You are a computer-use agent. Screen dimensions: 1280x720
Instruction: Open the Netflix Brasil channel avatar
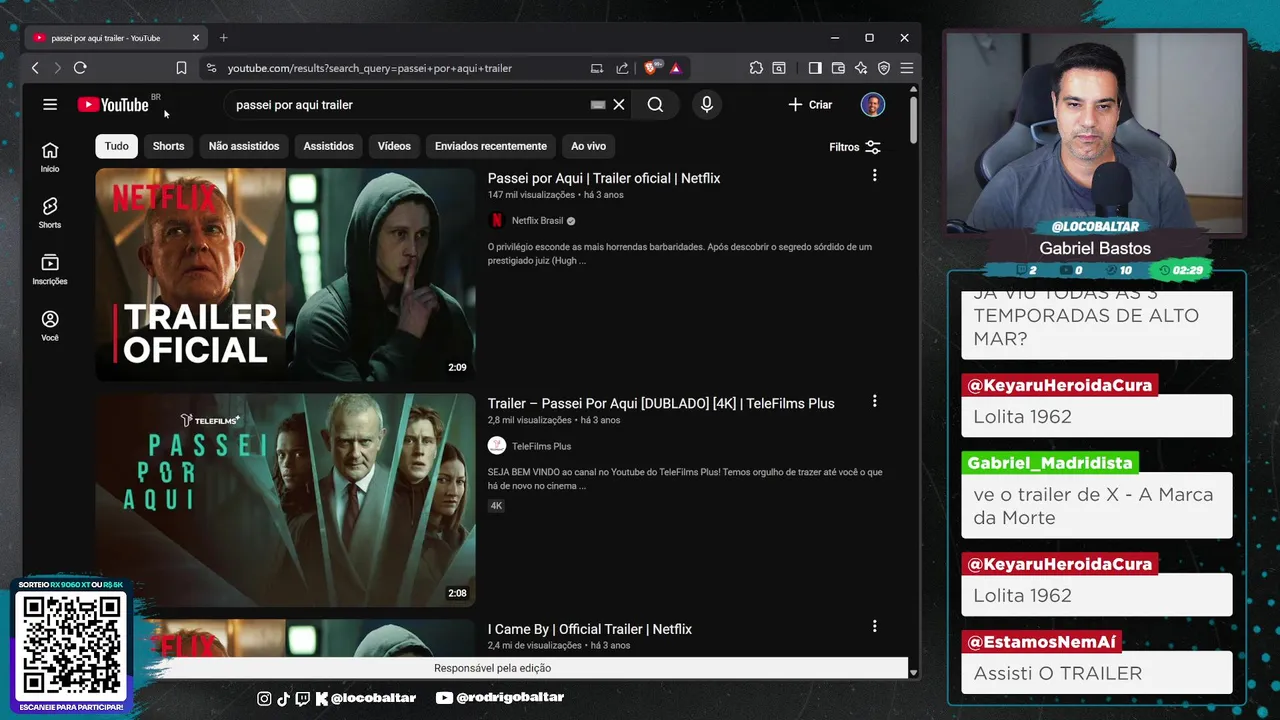click(497, 221)
